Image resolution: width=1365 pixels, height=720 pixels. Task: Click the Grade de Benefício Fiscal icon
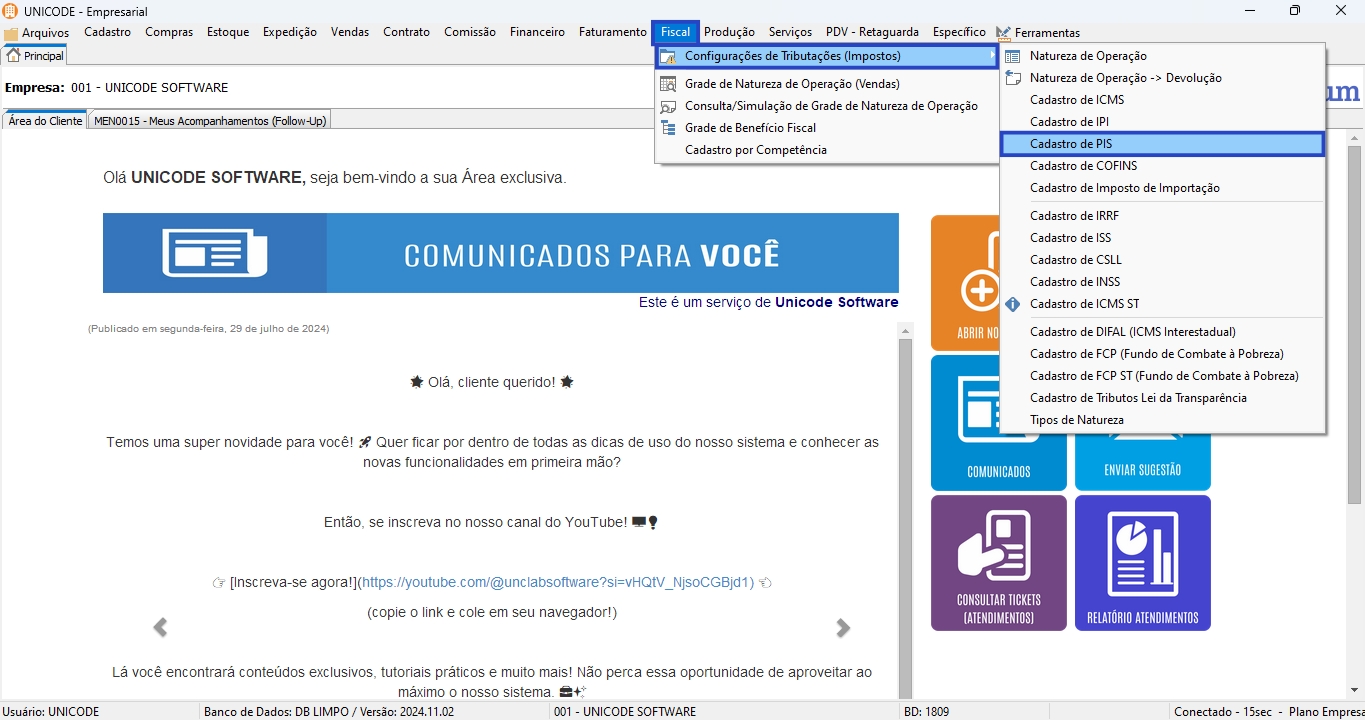(668, 128)
